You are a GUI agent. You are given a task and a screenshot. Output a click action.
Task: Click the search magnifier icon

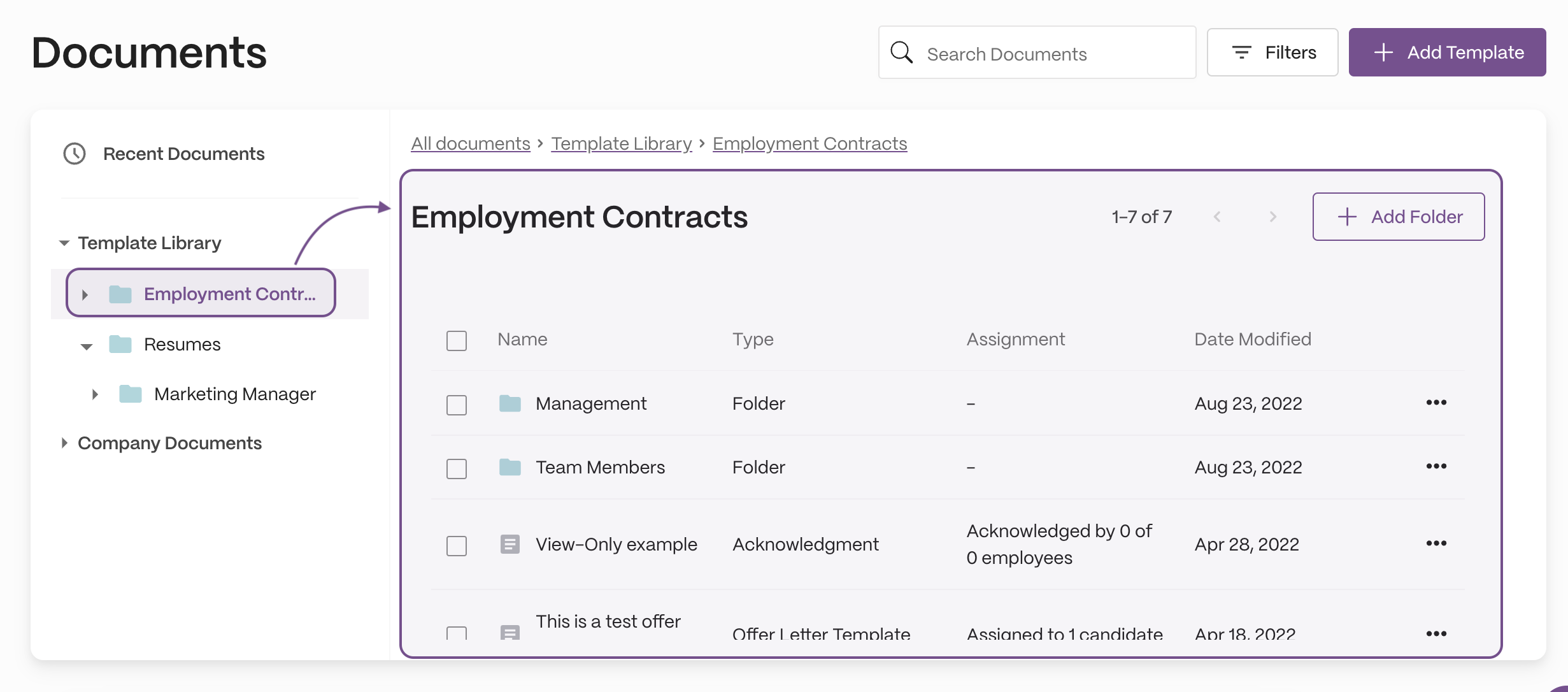(x=901, y=52)
